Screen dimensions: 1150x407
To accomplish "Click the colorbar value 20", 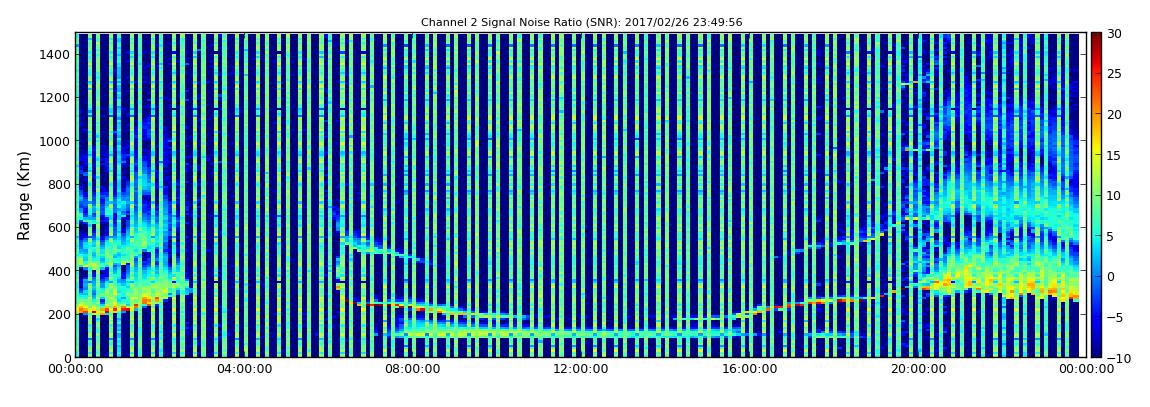I will (x=1113, y=114).
